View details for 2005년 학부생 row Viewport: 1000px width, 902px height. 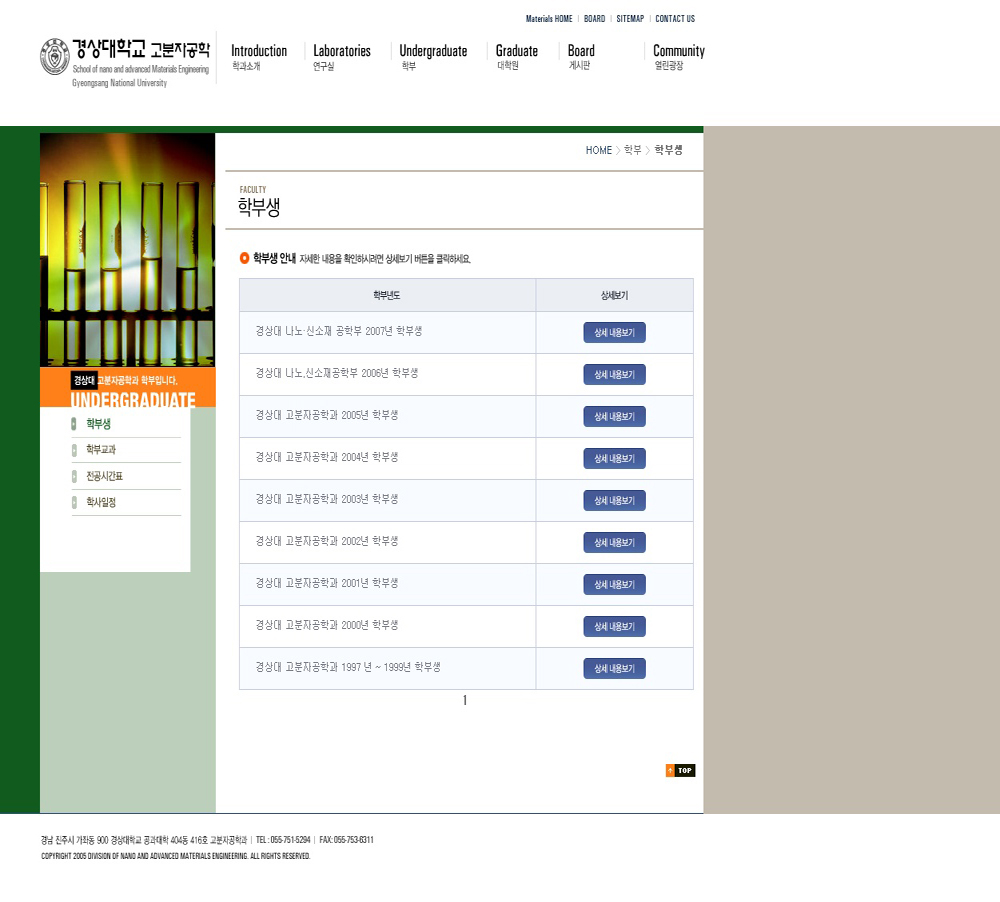tap(614, 417)
